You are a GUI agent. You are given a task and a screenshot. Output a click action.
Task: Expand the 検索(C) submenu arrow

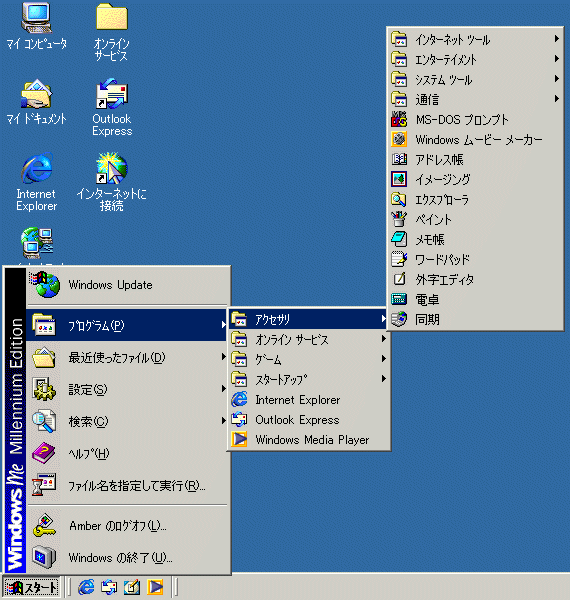point(223,421)
